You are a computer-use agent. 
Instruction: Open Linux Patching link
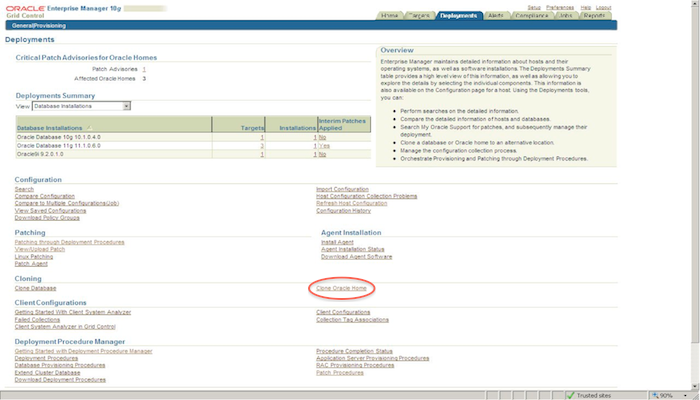click(x=34, y=257)
